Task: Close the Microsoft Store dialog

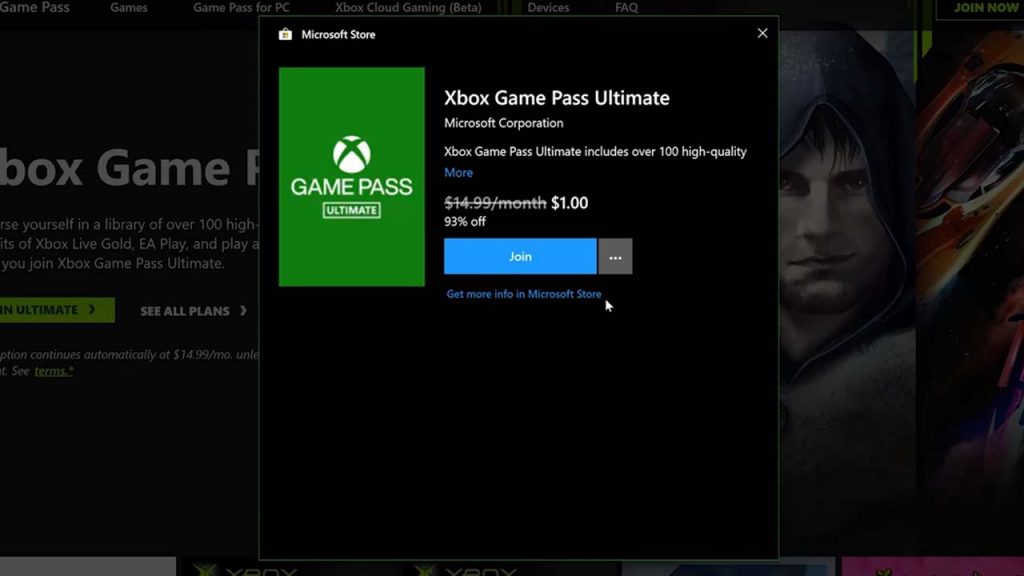Action: [762, 33]
